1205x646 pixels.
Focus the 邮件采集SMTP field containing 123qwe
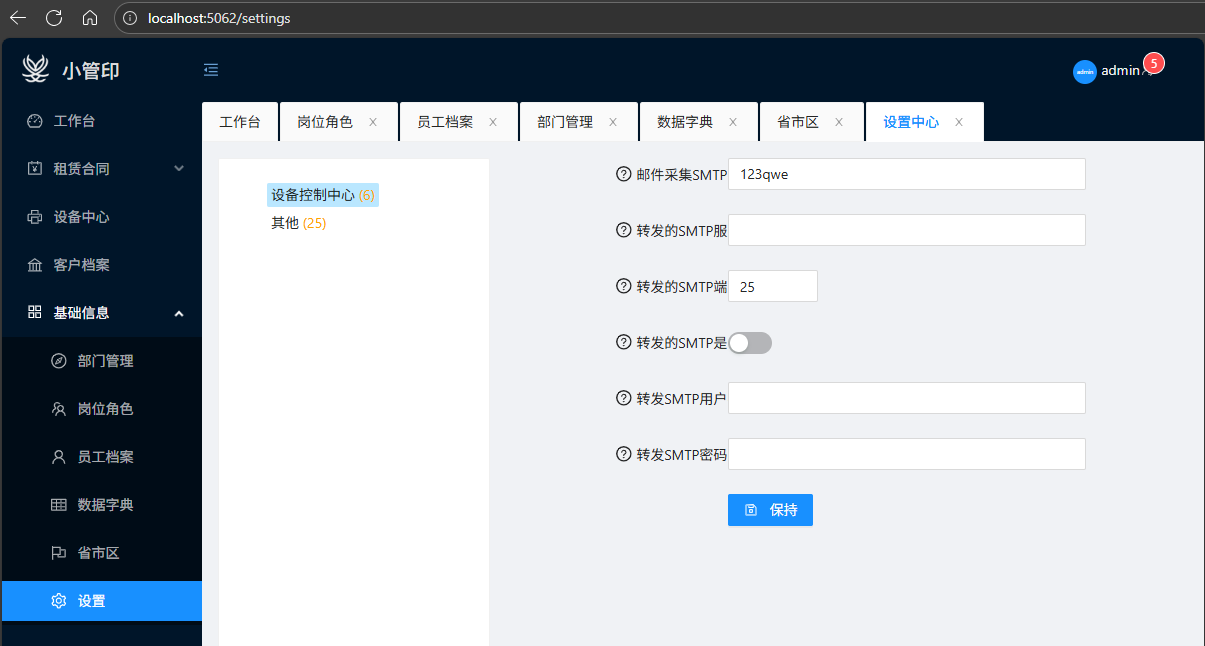pos(907,174)
